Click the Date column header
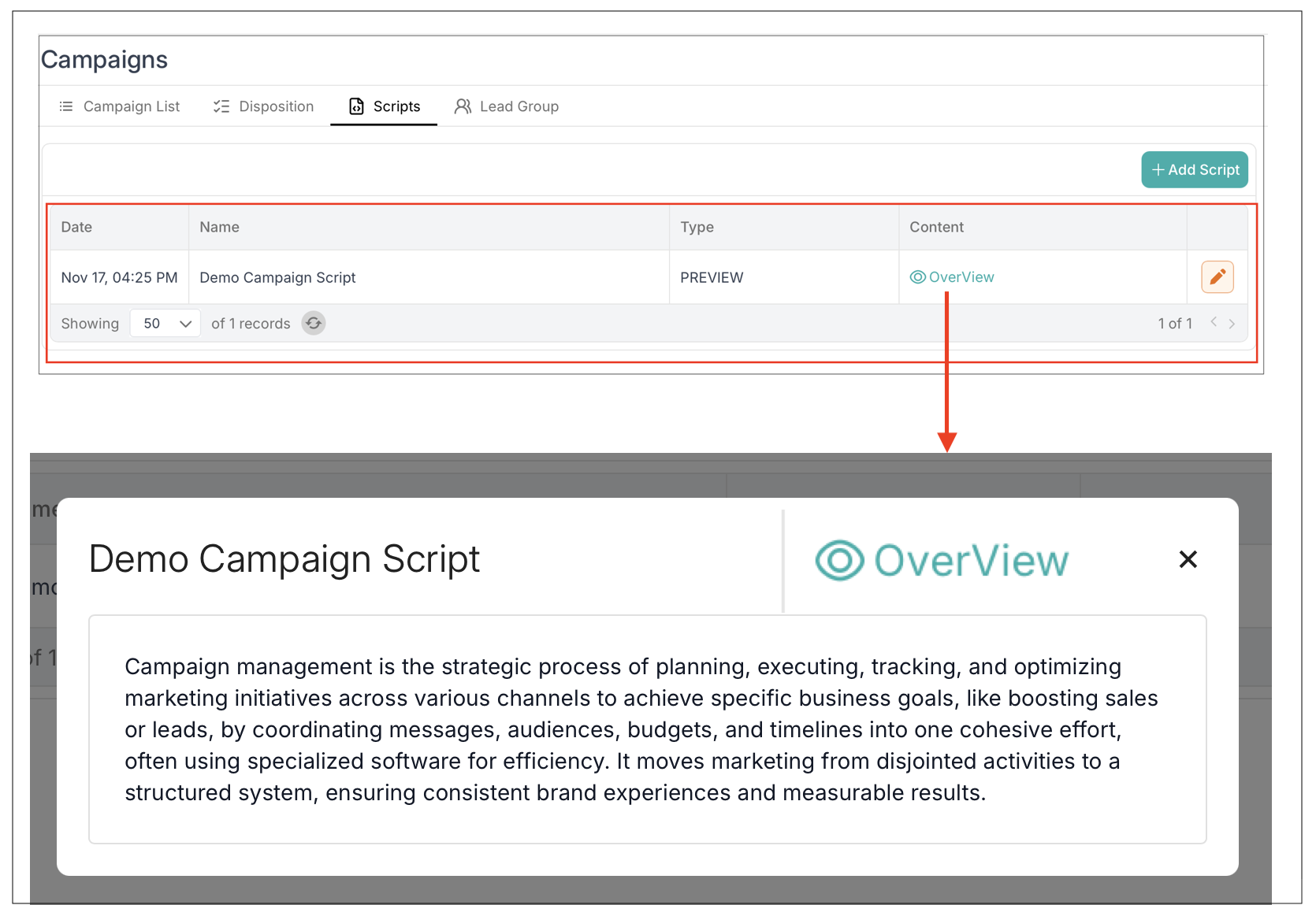Image resolution: width=1316 pixels, height=905 pixels. click(x=76, y=228)
